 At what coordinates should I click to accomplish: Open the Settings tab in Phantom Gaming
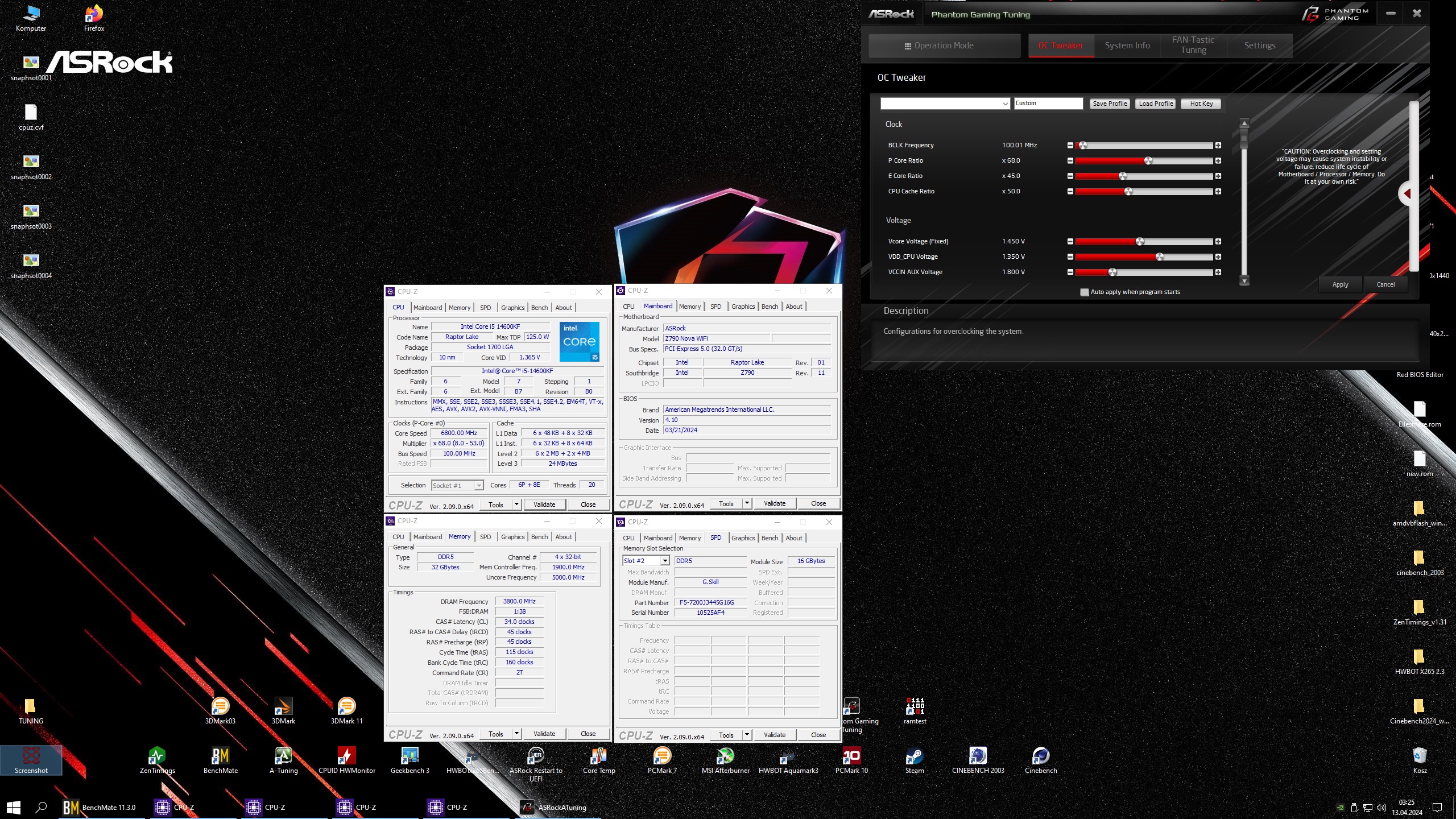(x=1259, y=45)
